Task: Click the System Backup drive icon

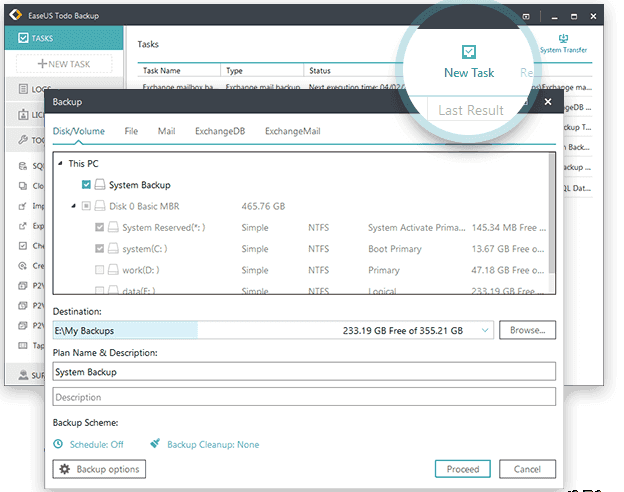Action: 100,185
